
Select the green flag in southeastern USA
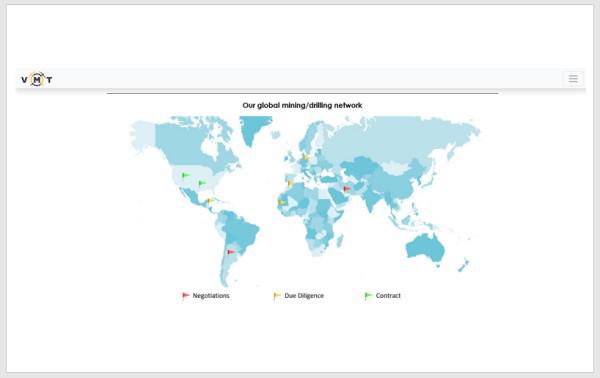pyautogui.click(x=202, y=183)
